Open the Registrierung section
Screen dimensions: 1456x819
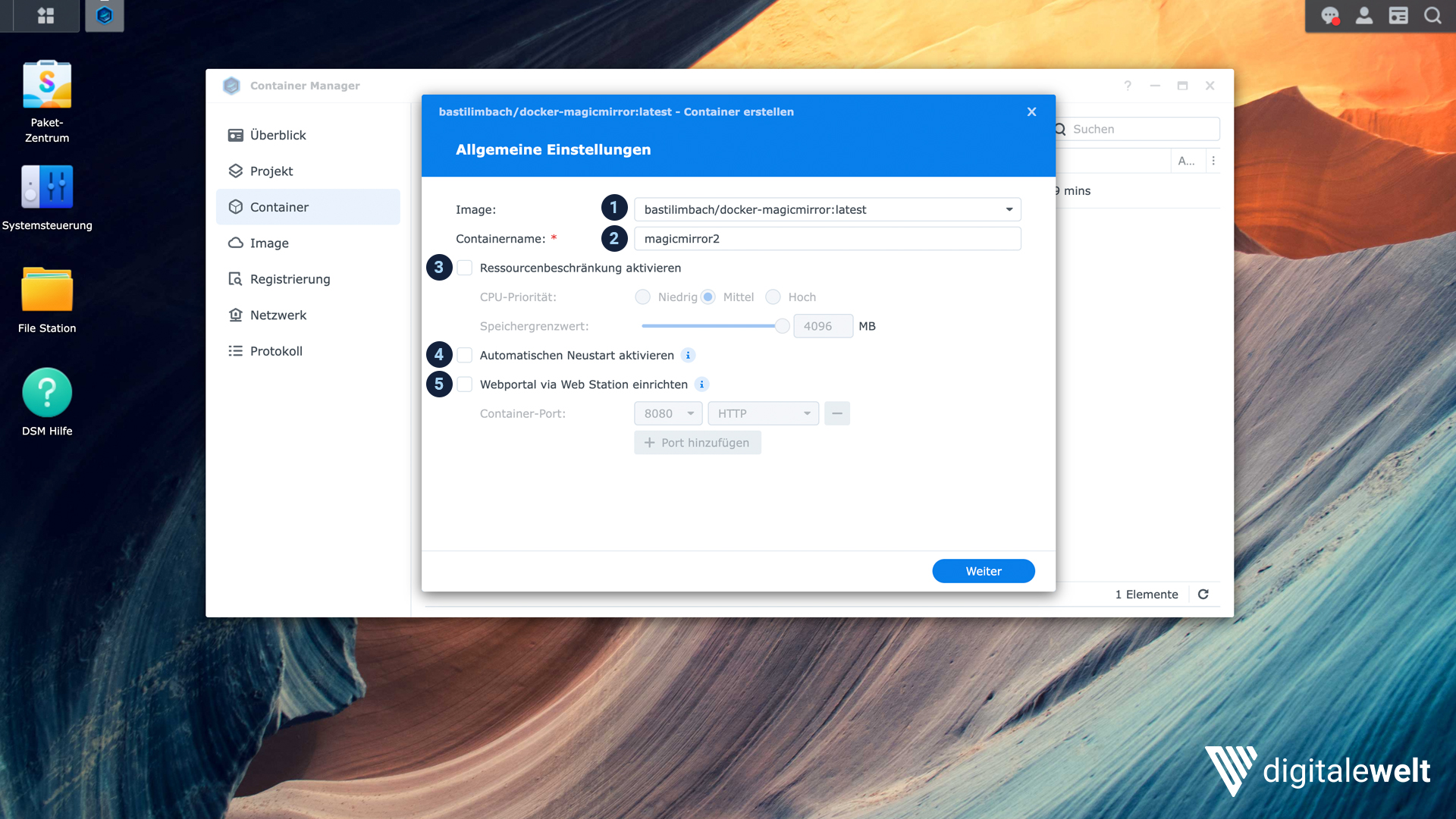pos(290,279)
